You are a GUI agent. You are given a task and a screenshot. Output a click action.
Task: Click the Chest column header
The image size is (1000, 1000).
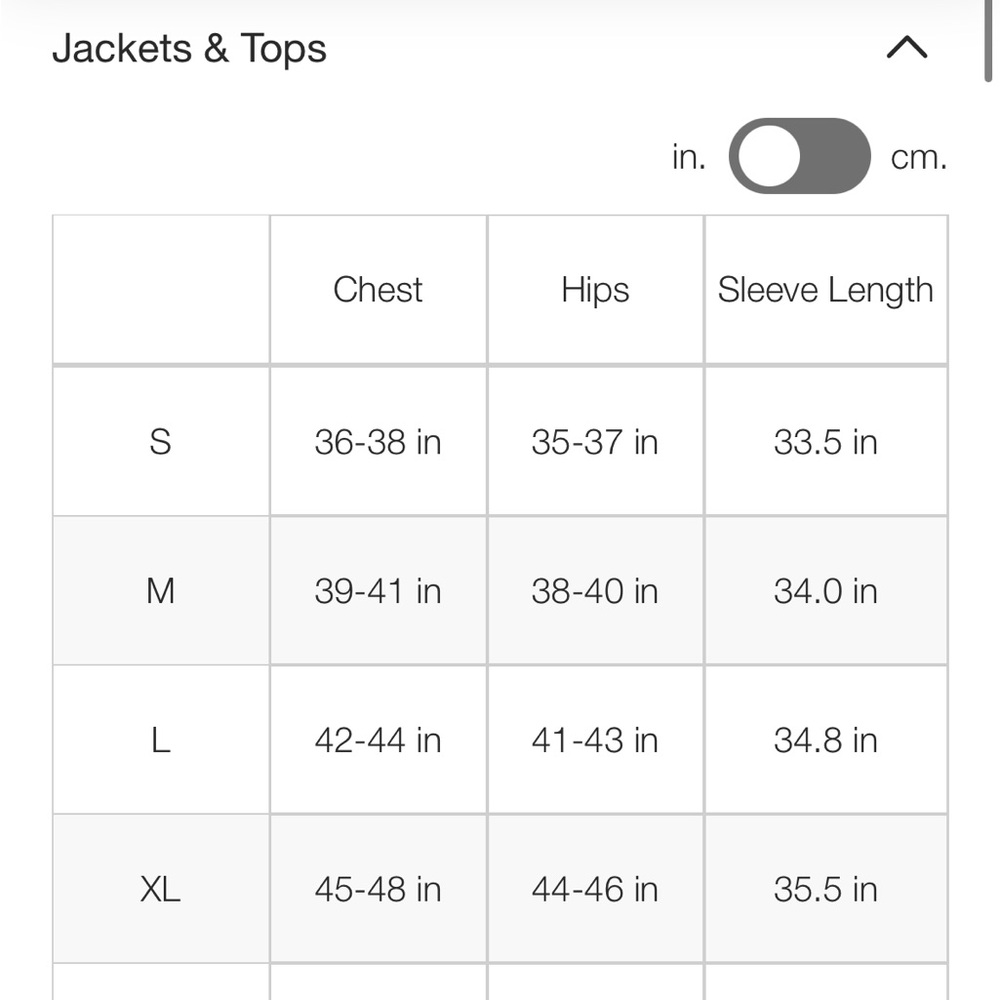(x=378, y=290)
